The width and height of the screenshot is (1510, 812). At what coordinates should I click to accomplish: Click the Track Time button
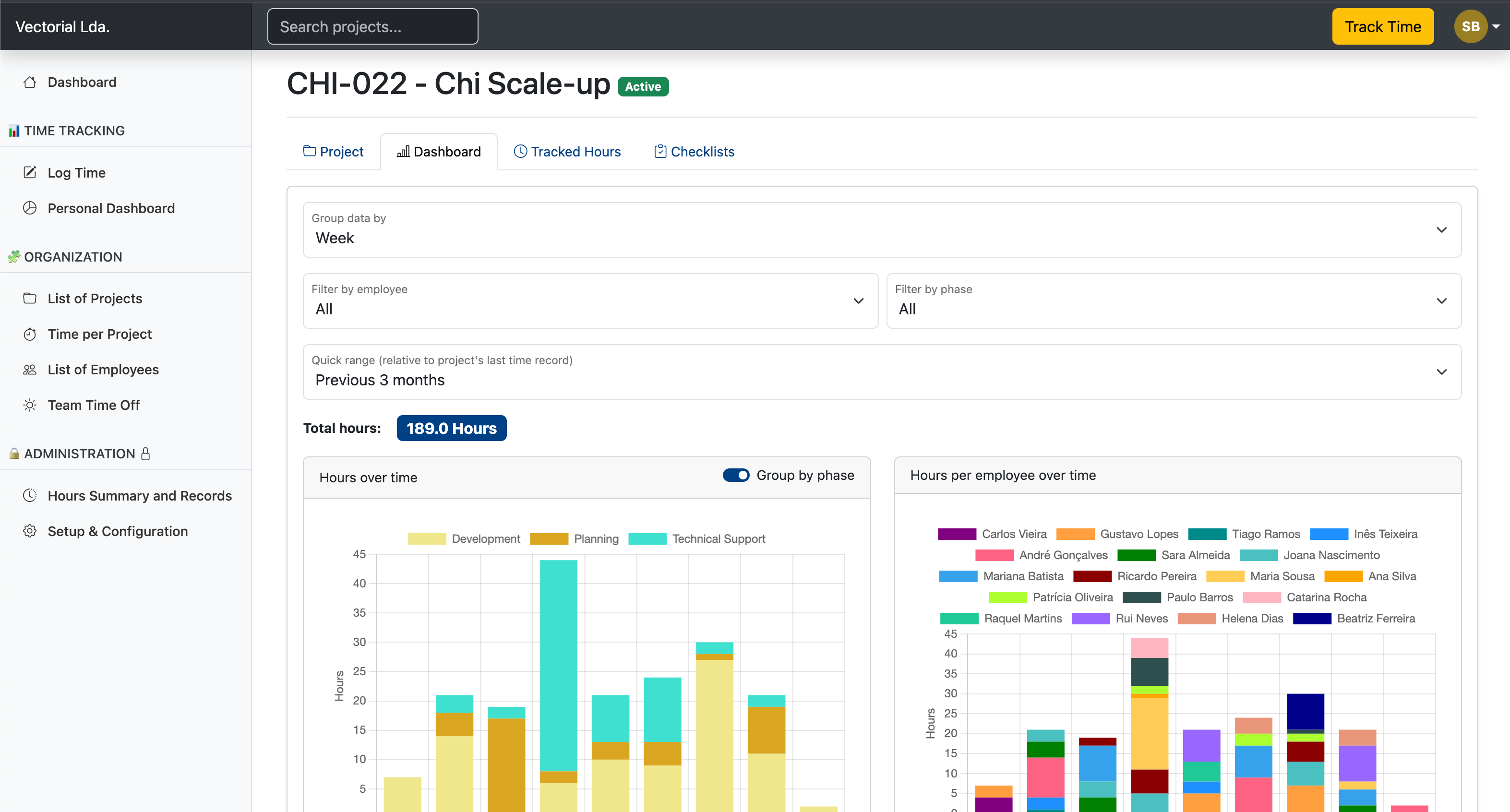1383,26
